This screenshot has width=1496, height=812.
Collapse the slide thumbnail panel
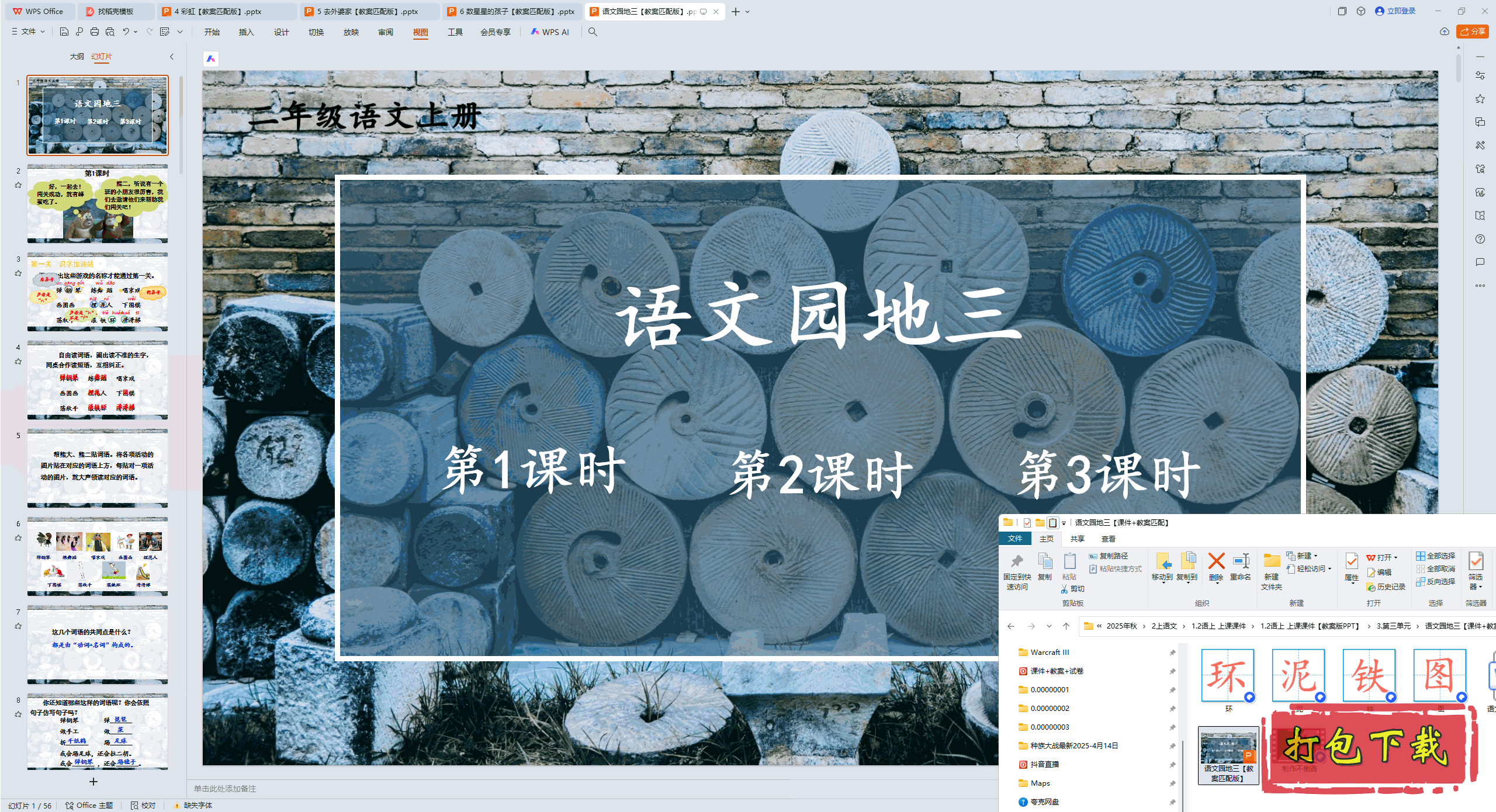click(x=172, y=57)
